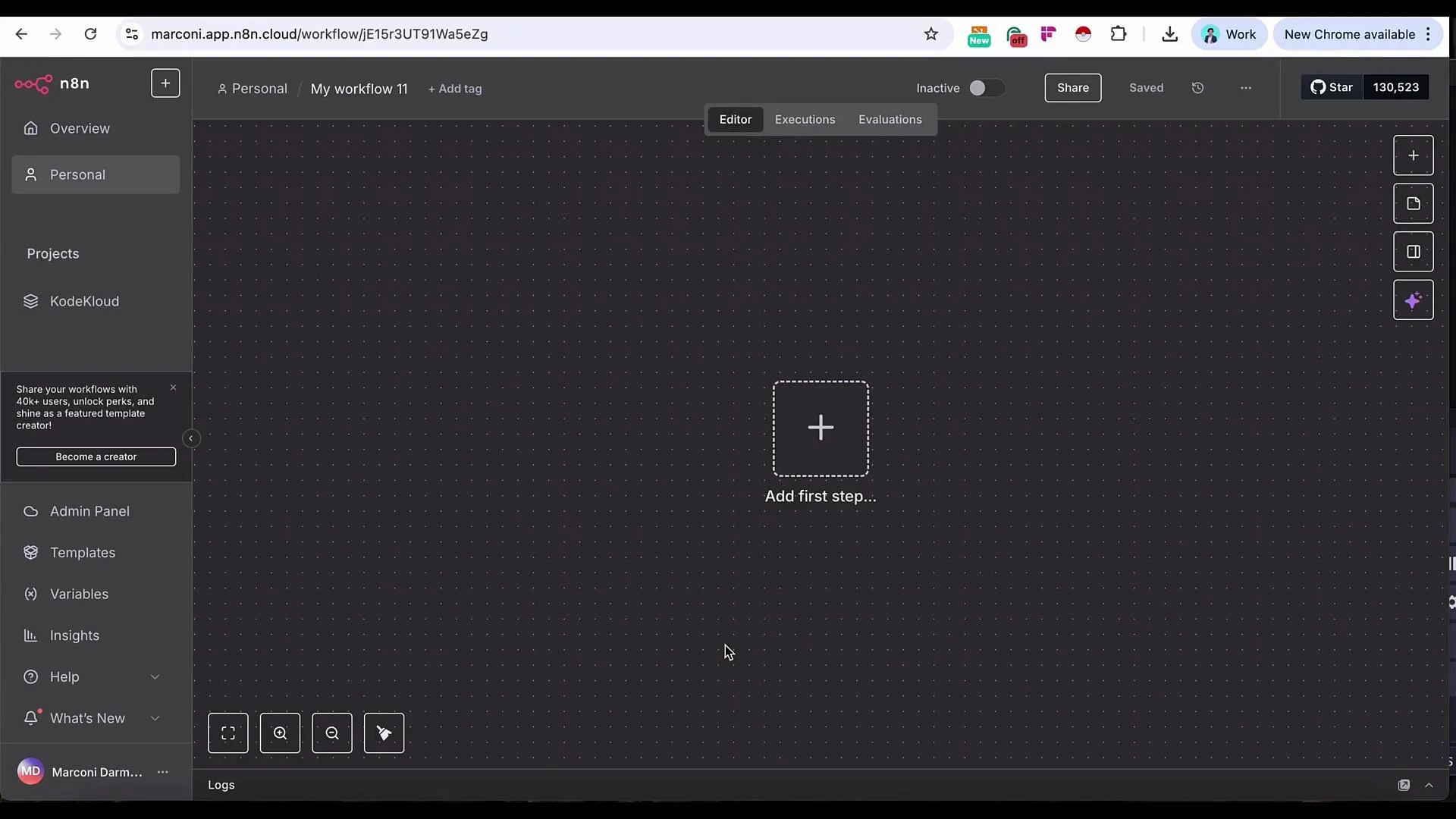Open the browser extensions puzzle icon
The width and height of the screenshot is (1456, 819).
(1119, 34)
